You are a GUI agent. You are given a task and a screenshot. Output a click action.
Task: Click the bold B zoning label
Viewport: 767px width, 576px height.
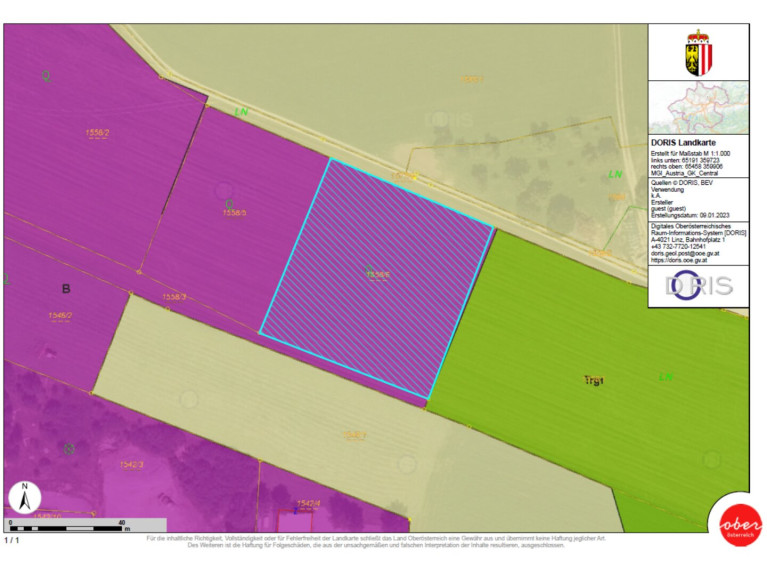click(x=66, y=290)
